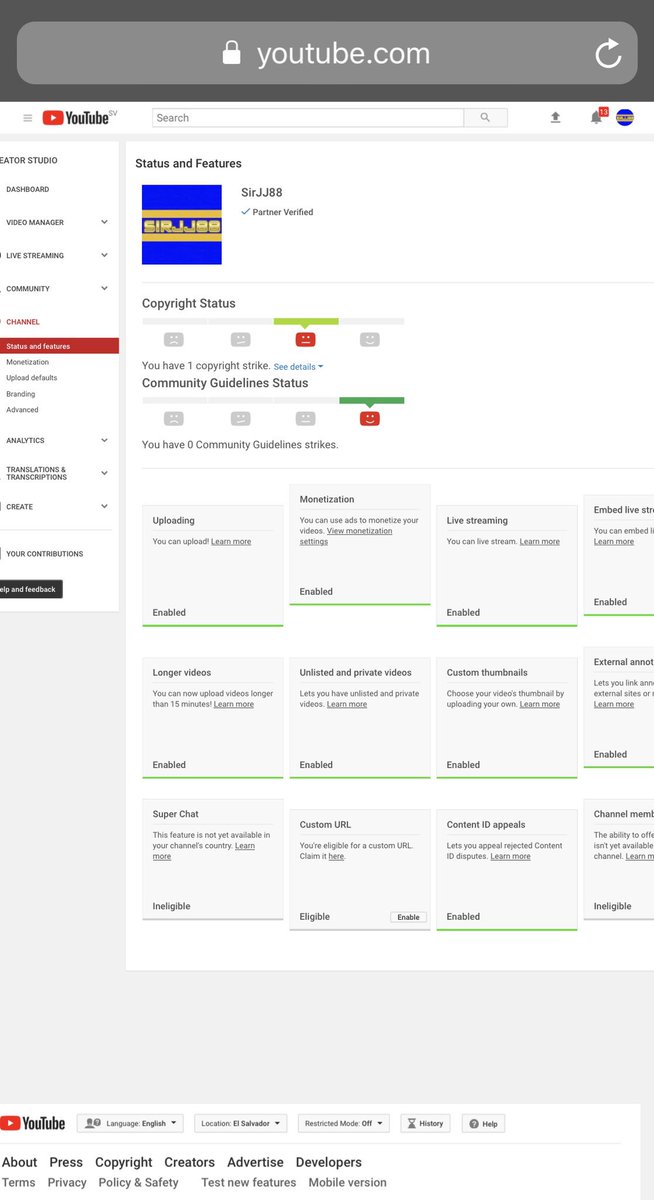The image size is (654, 1200).
Task: Open the Location: El Salvador dropdown
Action: (240, 1123)
